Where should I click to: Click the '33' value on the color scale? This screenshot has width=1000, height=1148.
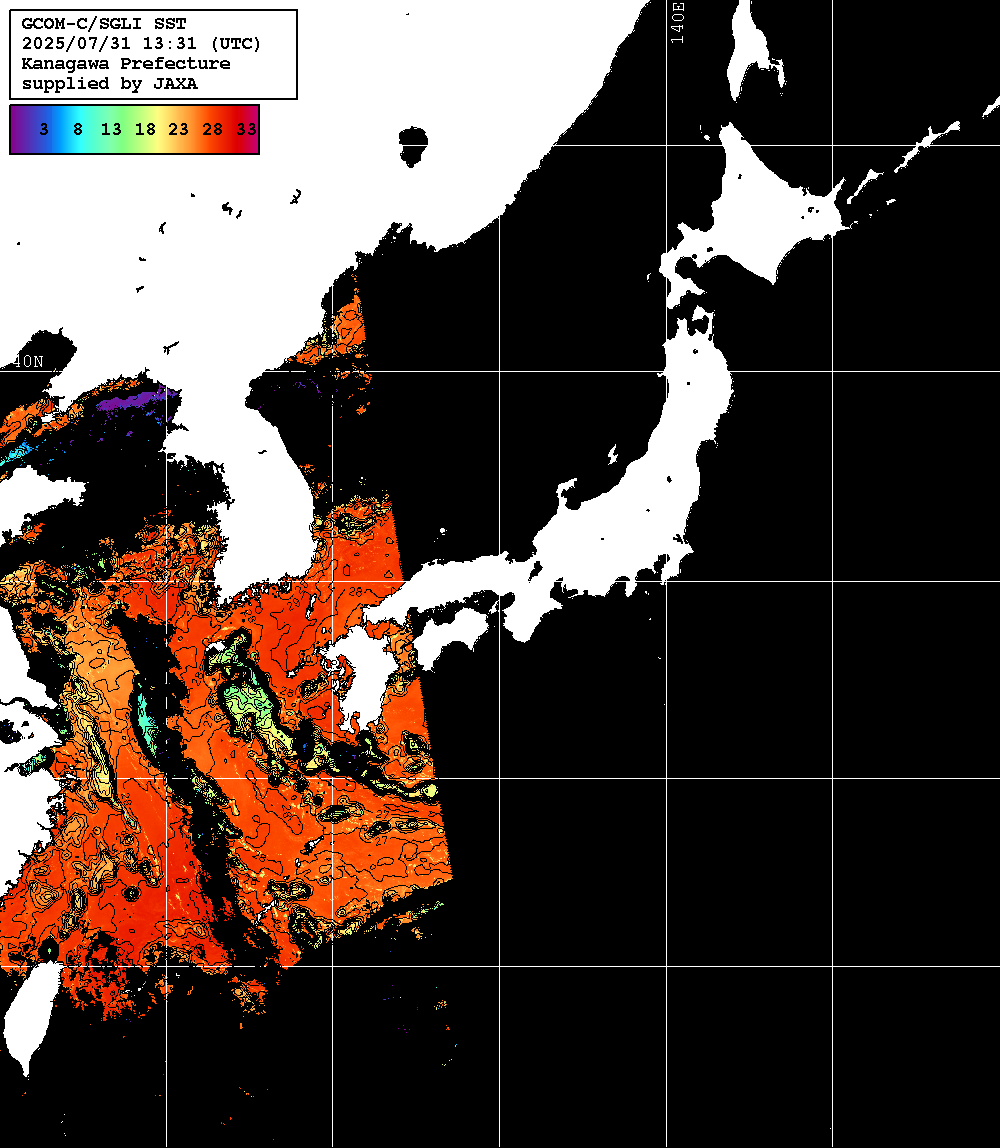(x=246, y=130)
